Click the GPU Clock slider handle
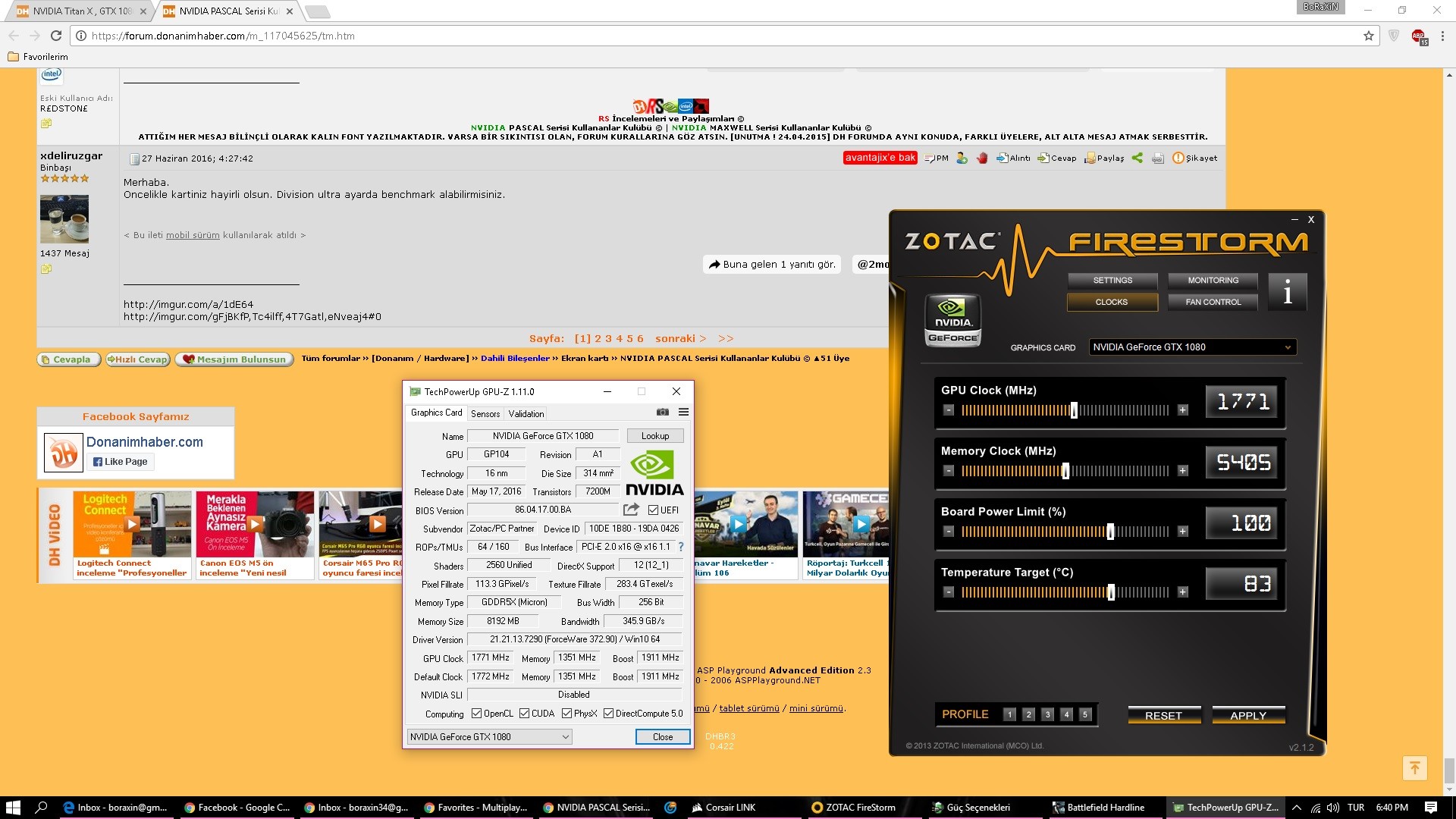This screenshot has height=819, width=1456. coord(1074,410)
